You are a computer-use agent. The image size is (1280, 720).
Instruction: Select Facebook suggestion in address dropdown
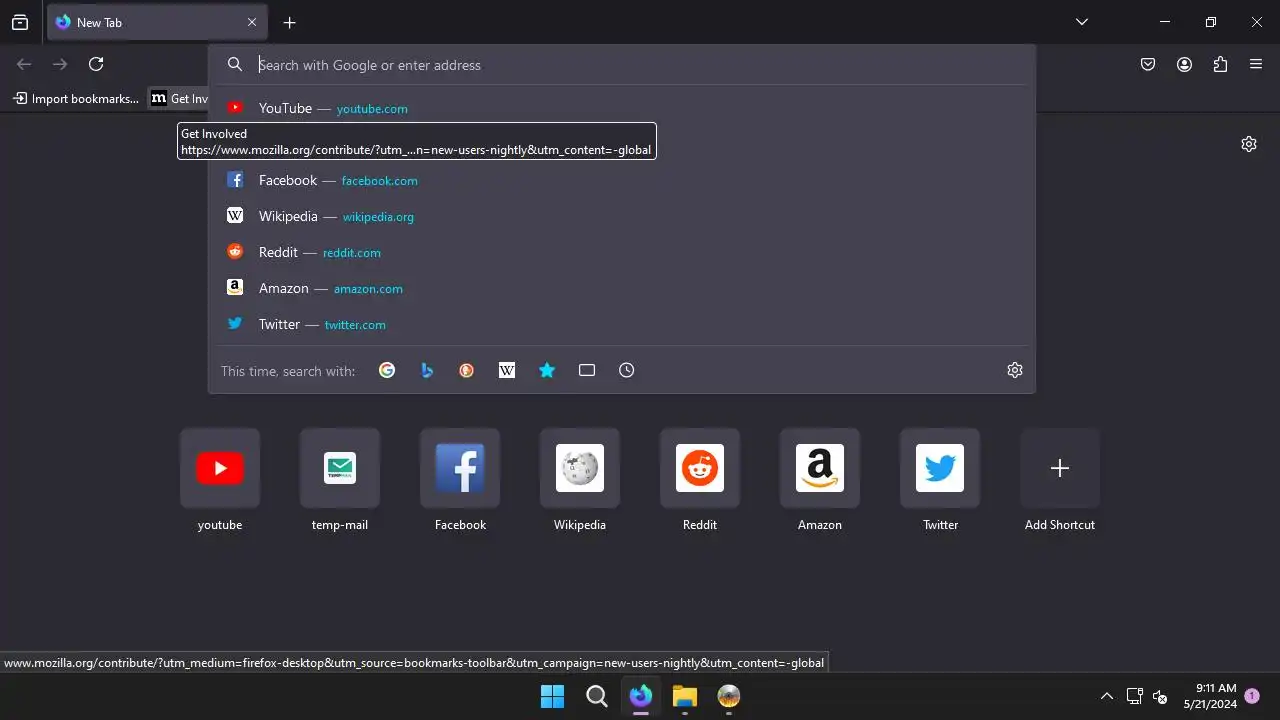click(621, 180)
